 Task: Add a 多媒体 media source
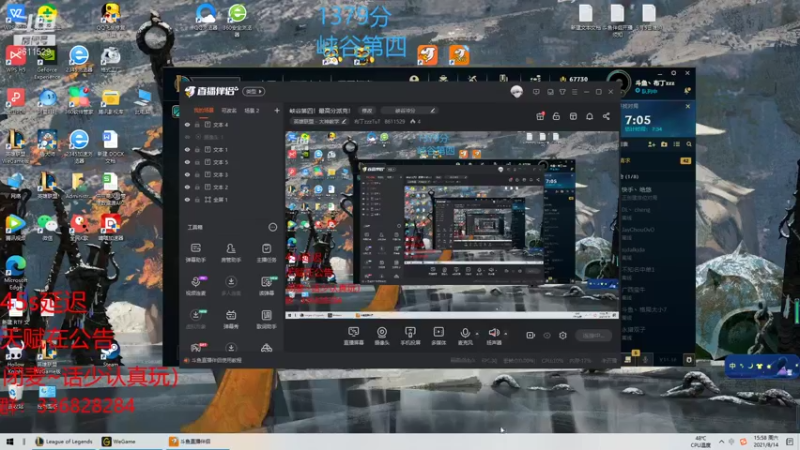click(x=438, y=336)
